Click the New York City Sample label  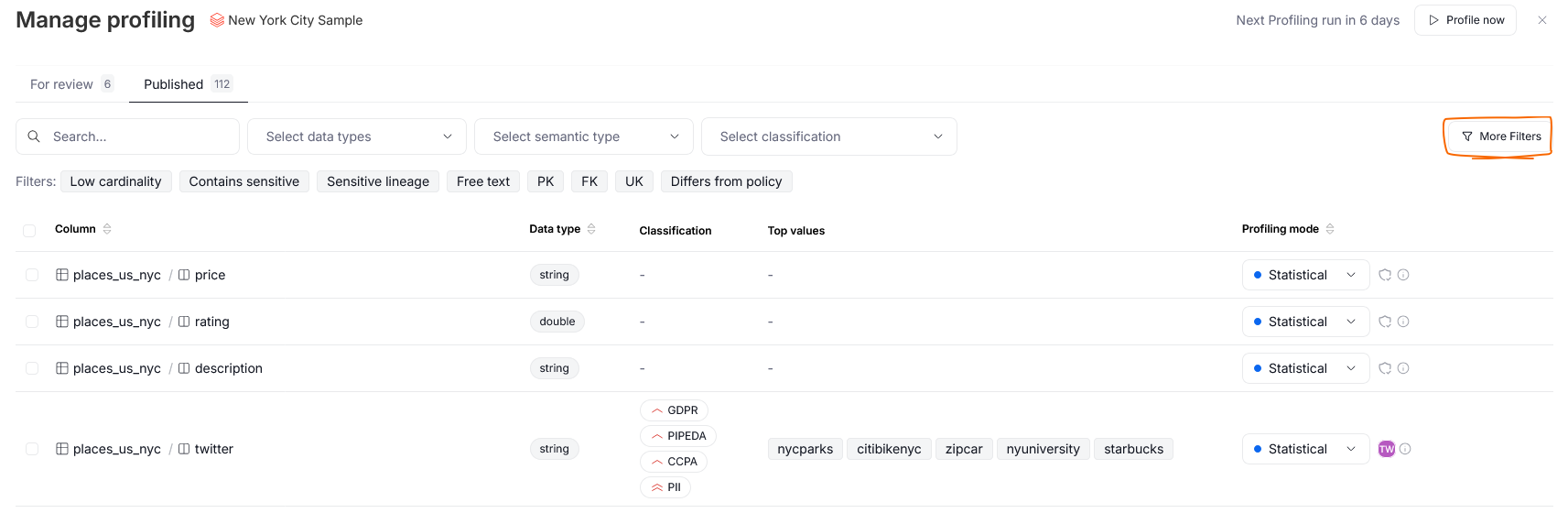(295, 20)
